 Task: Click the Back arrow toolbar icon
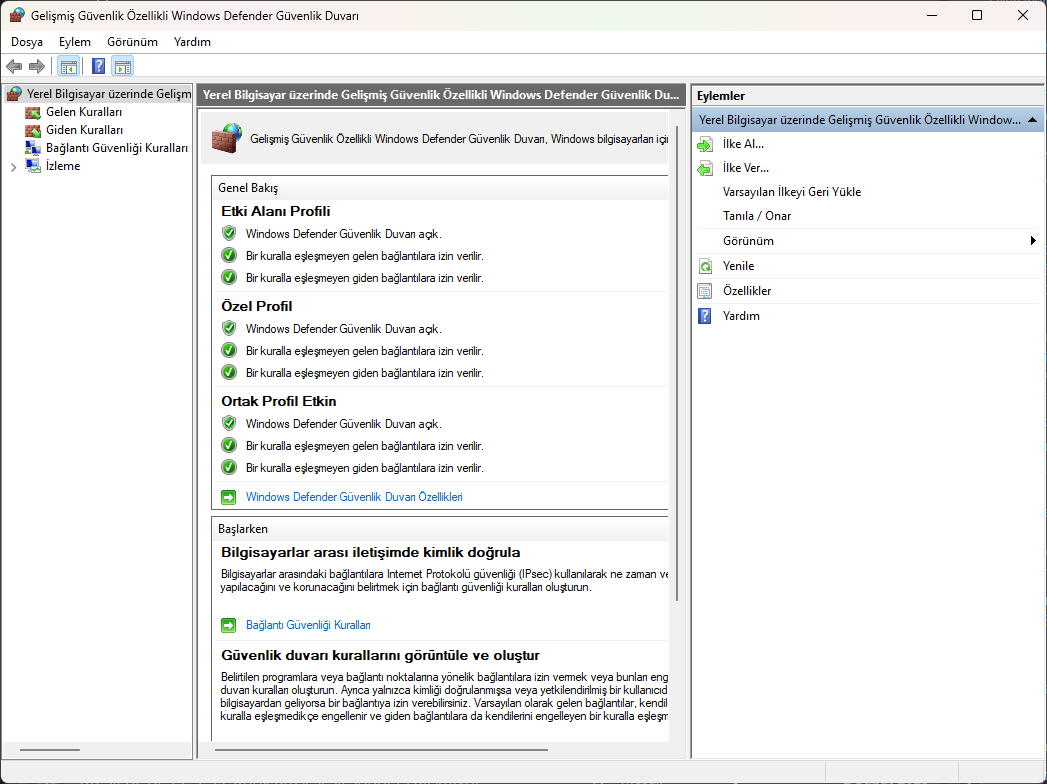(14, 66)
